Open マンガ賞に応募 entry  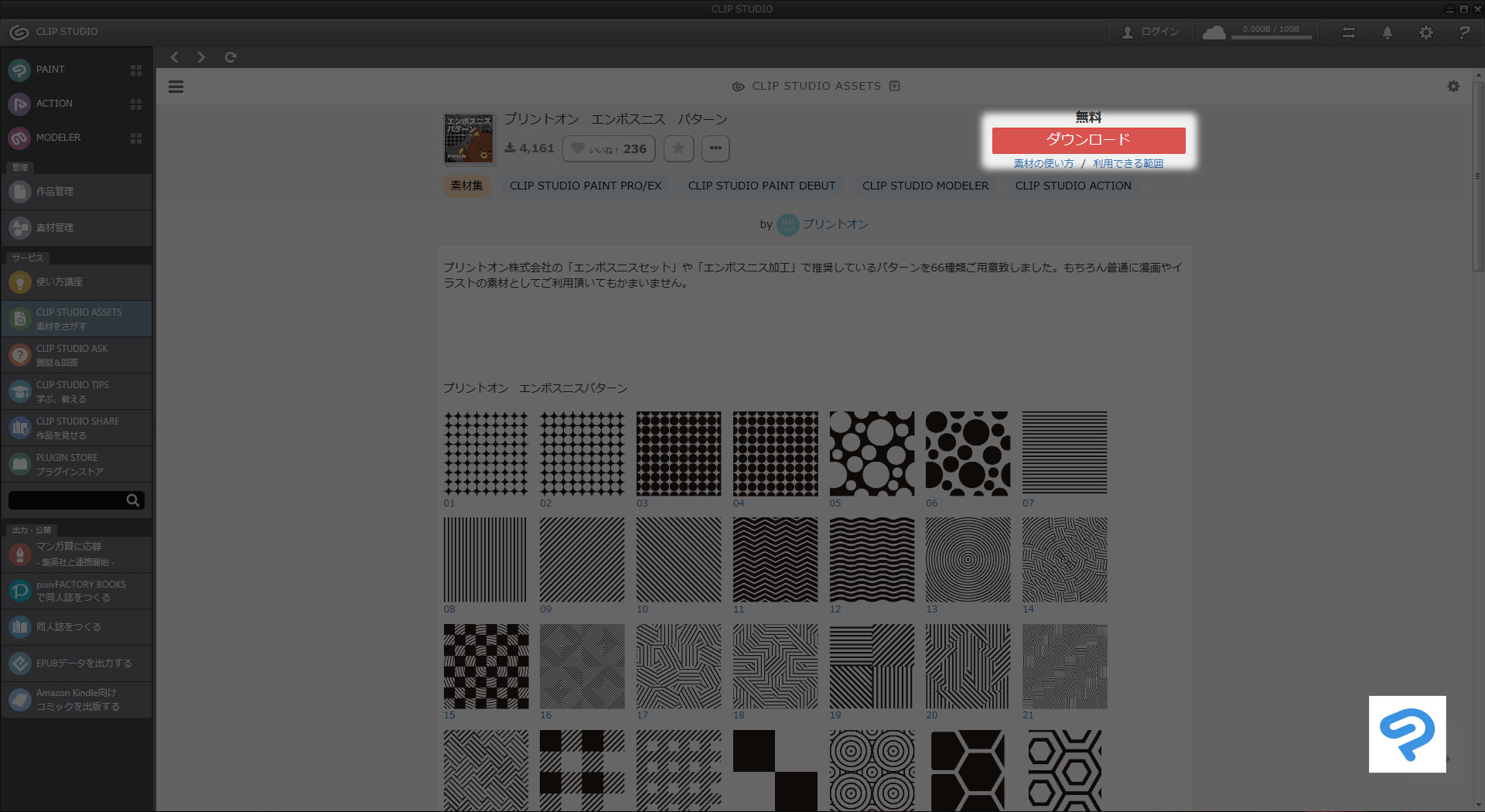pyautogui.click(x=77, y=554)
